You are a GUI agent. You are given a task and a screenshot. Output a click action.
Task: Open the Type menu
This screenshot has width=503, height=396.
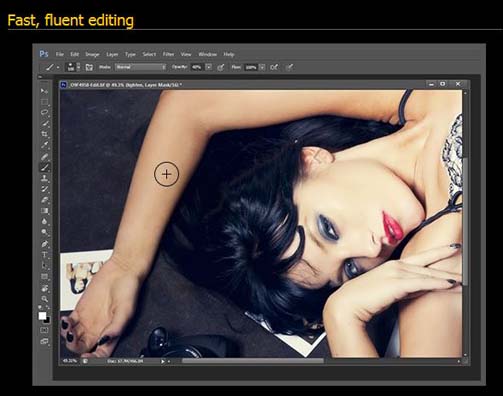(x=130, y=54)
